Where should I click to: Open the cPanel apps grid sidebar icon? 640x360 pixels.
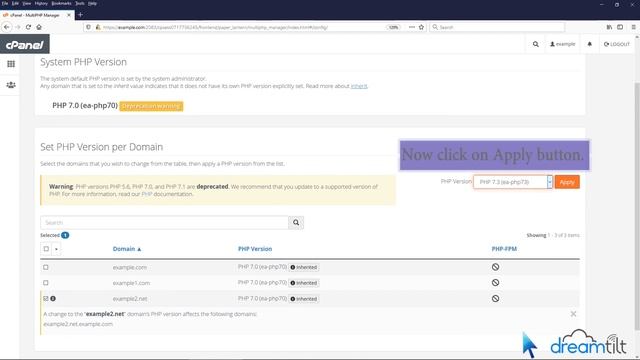[x=11, y=64]
